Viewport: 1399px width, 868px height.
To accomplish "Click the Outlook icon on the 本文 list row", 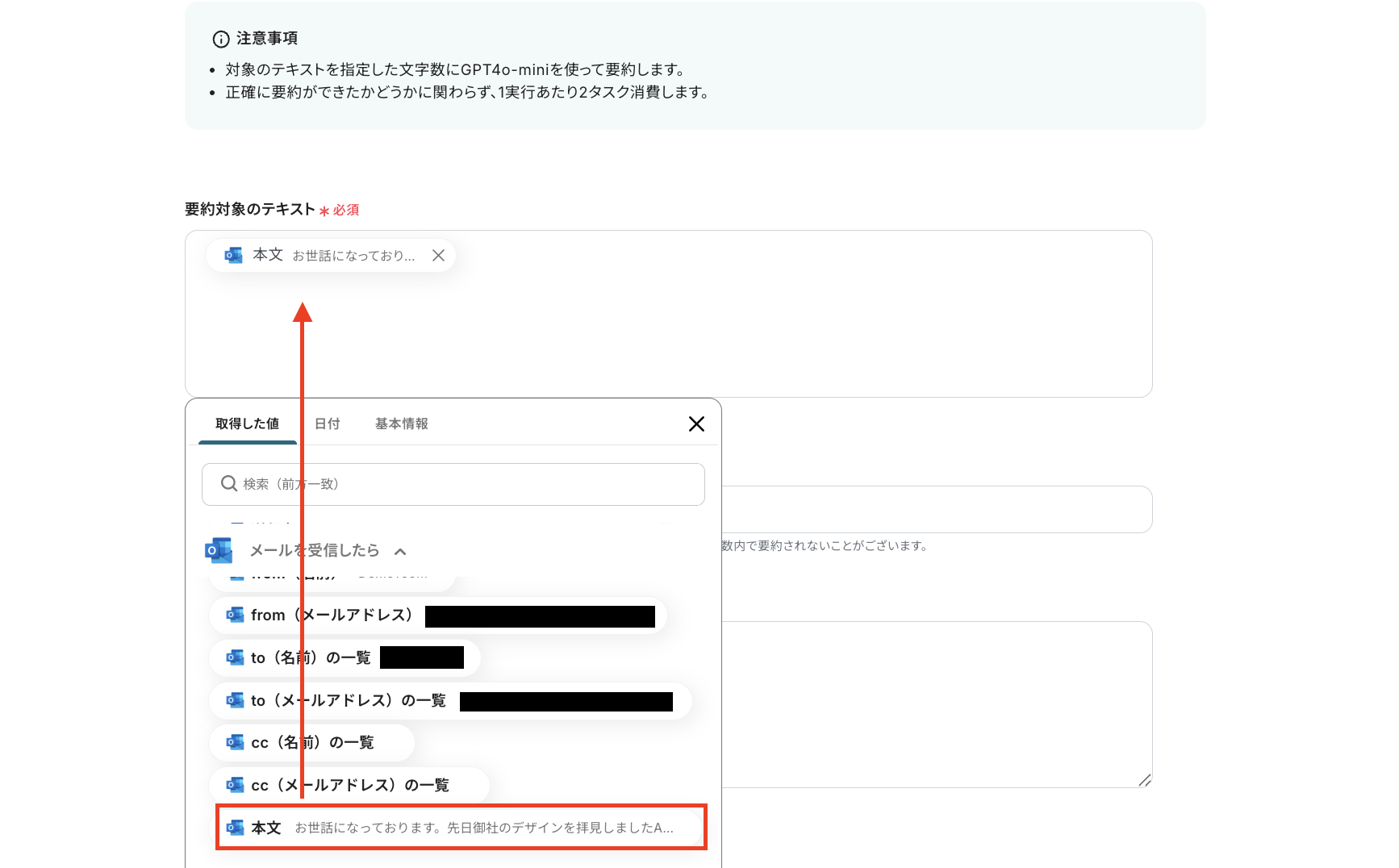I will (x=235, y=828).
